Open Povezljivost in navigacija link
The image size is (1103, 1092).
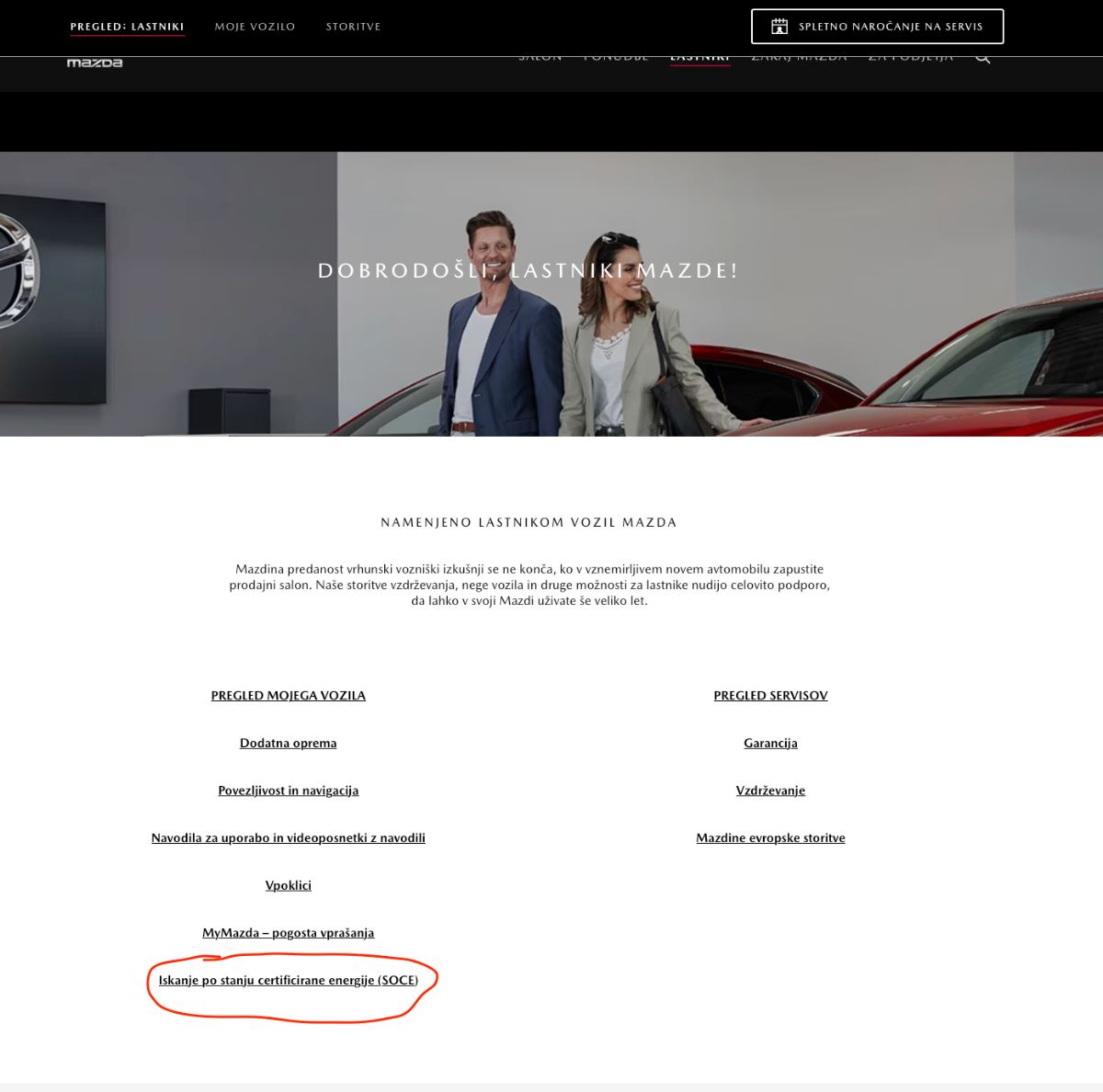[x=289, y=791]
